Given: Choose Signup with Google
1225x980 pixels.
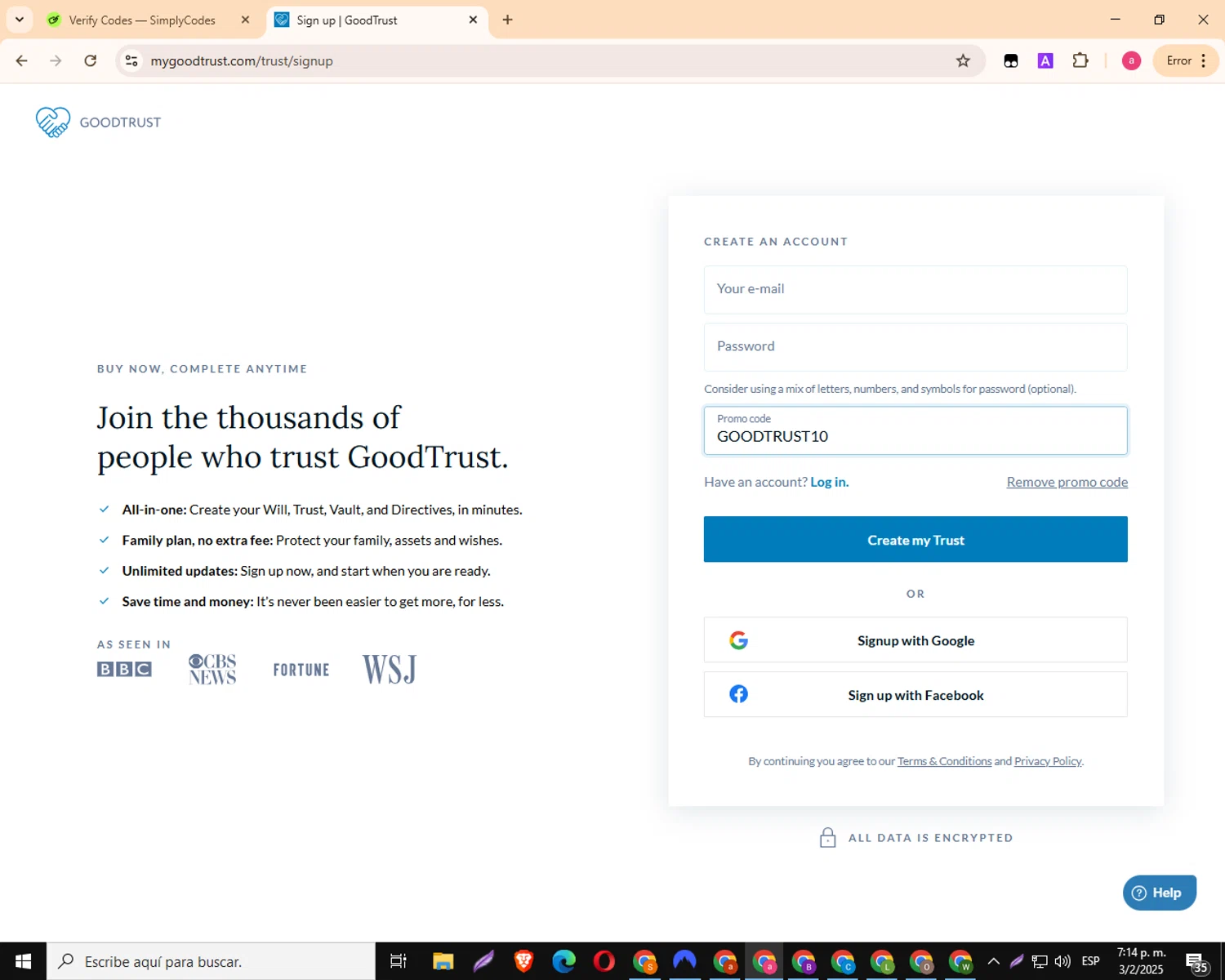Looking at the screenshot, I should click(915, 639).
